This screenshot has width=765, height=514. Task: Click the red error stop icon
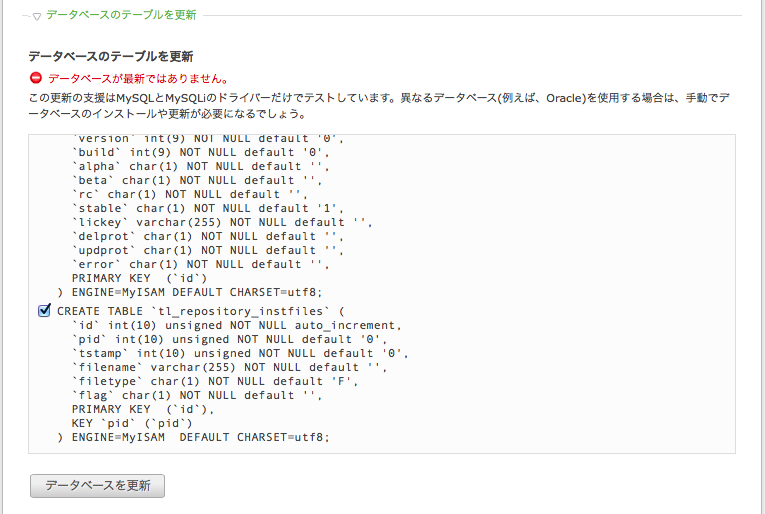(x=36, y=78)
